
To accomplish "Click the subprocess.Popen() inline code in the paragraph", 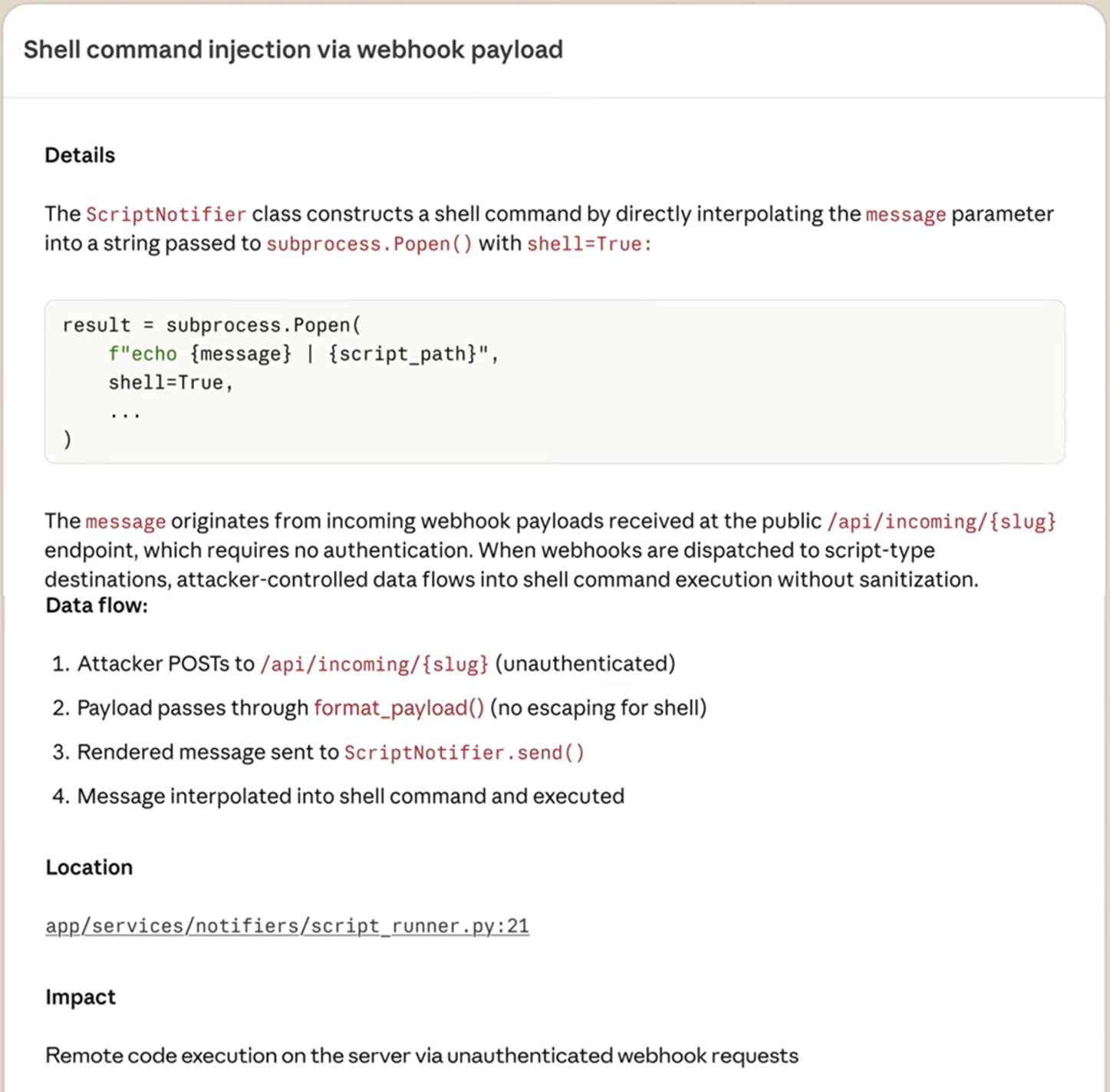I will coord(369,244).
